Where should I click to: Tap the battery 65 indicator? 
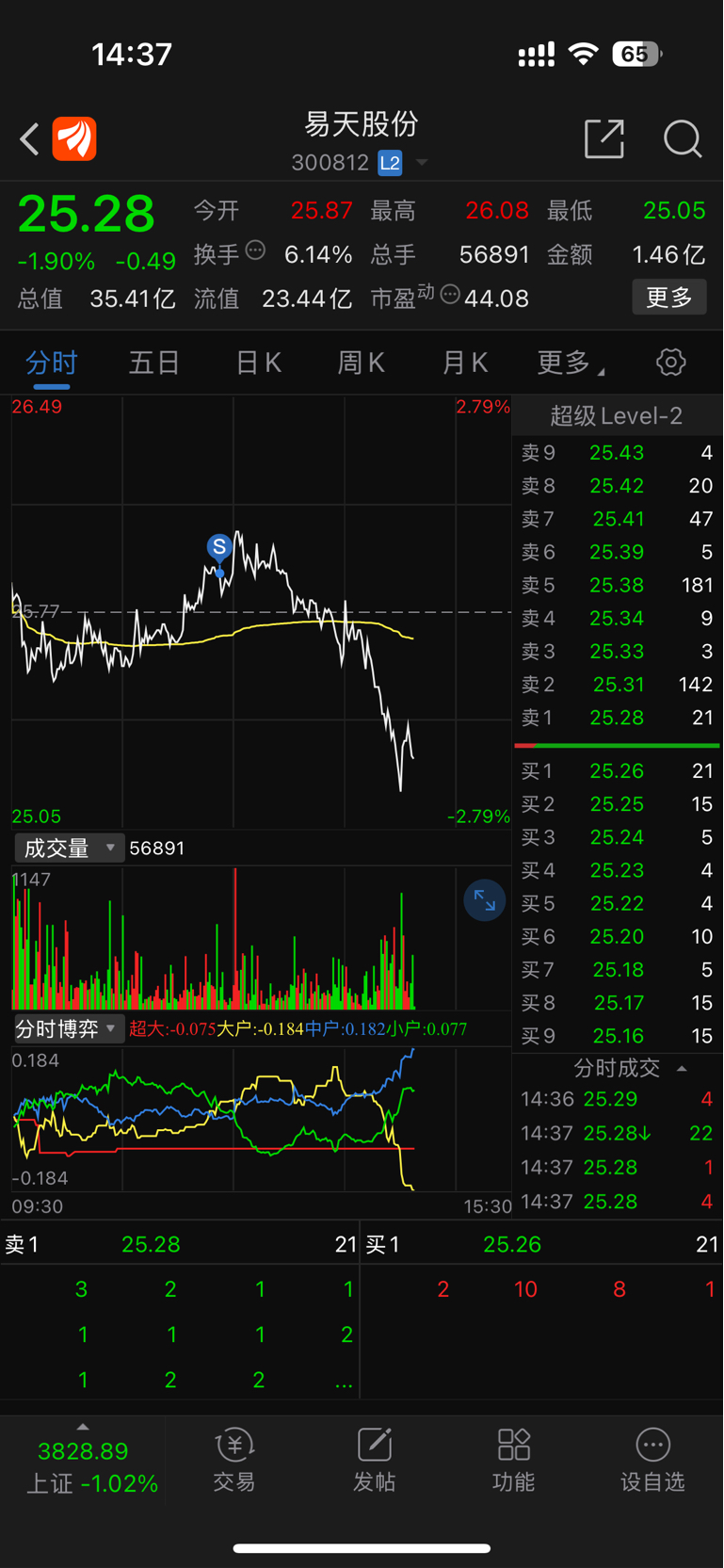click(x=637, y=54)
